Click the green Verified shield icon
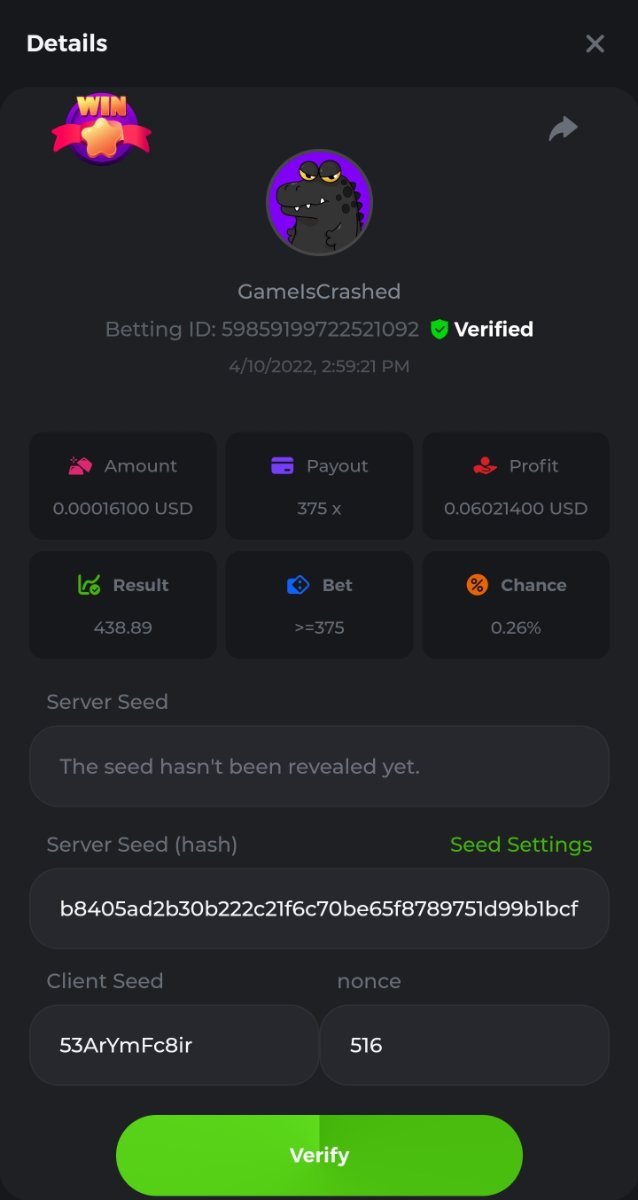The width and height of the screenshot is (638, 1200). (x=439, y=329)
